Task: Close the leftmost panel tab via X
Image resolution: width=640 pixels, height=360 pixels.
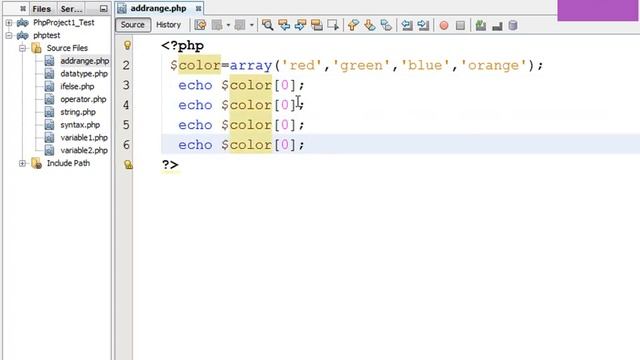Action: click(x=23, y=9)
